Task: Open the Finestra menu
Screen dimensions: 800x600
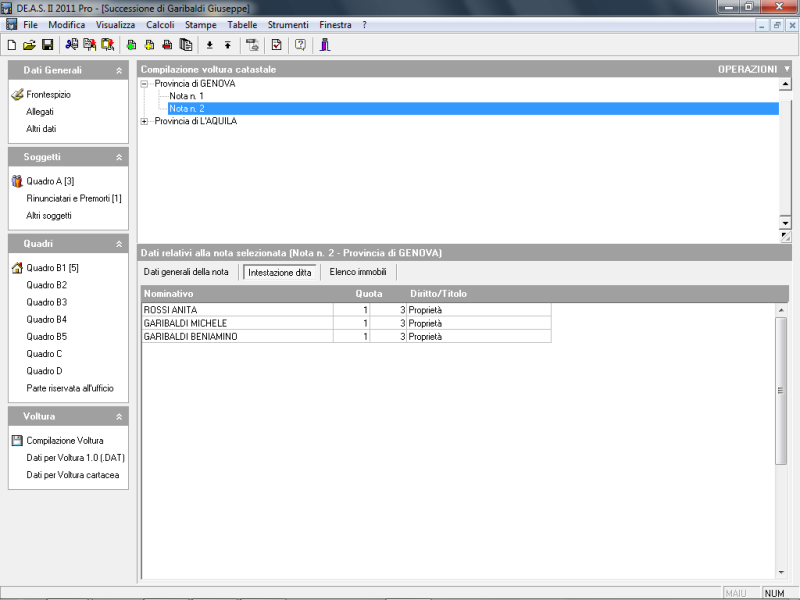Action: 335,25
